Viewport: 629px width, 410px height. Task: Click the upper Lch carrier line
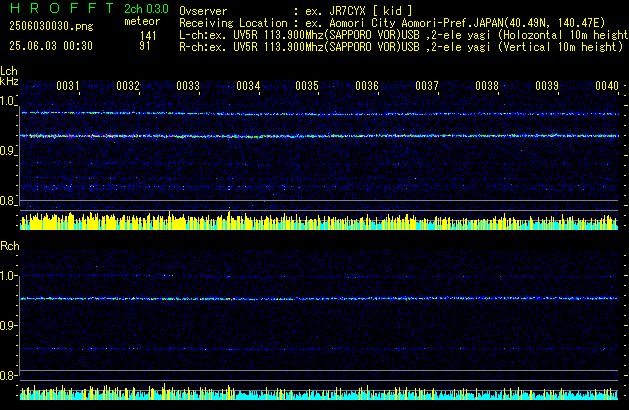pos(319,114)
